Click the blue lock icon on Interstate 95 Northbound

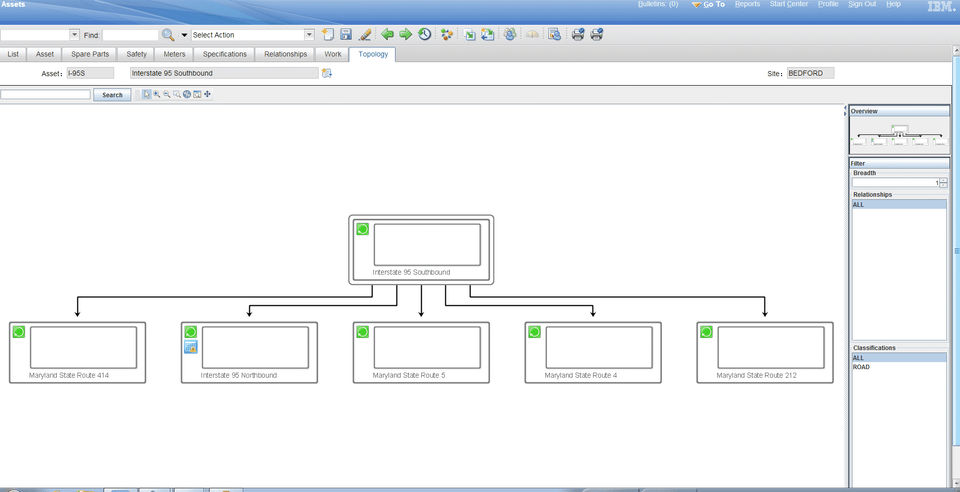(x=190, y=348)
